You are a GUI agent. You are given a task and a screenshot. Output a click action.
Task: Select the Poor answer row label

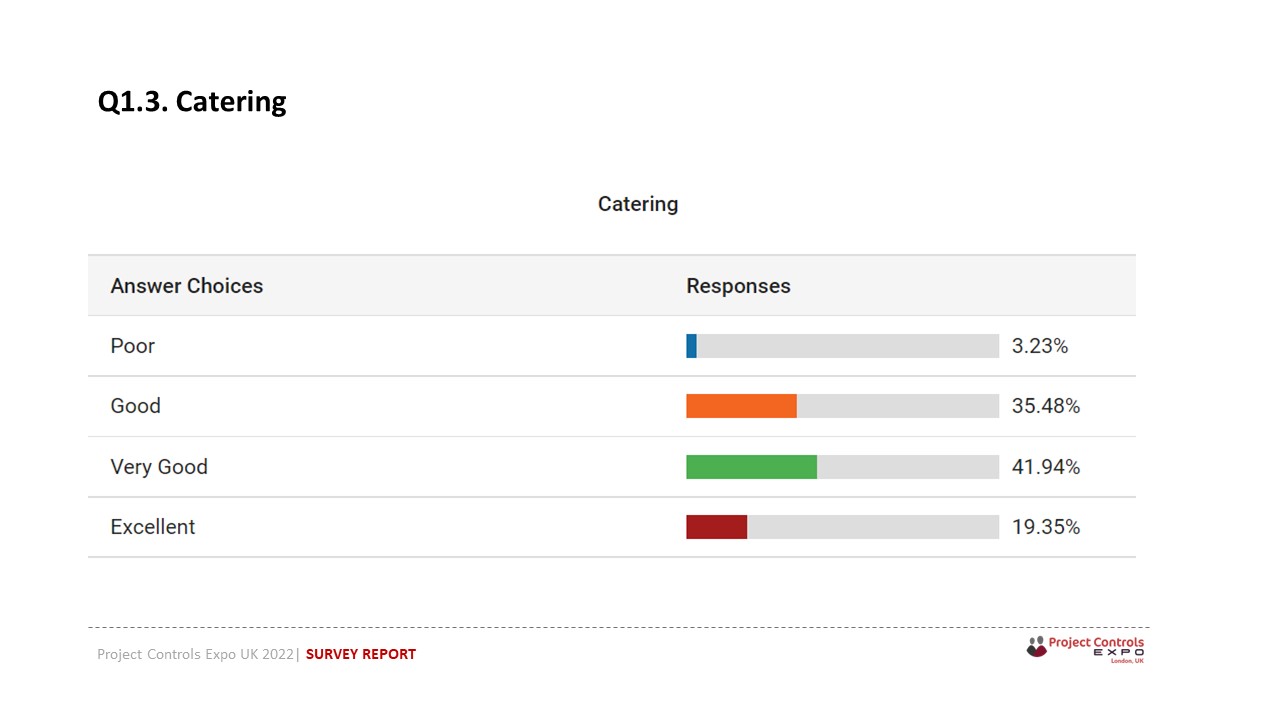(133, 346)
